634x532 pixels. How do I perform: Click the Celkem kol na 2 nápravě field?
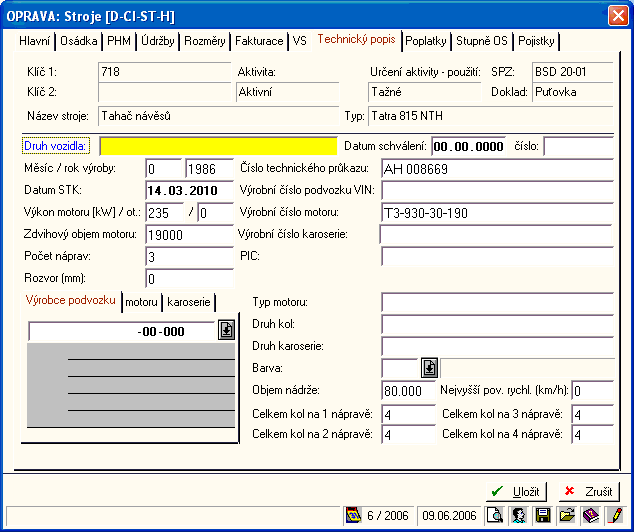[x=408, y=434]
